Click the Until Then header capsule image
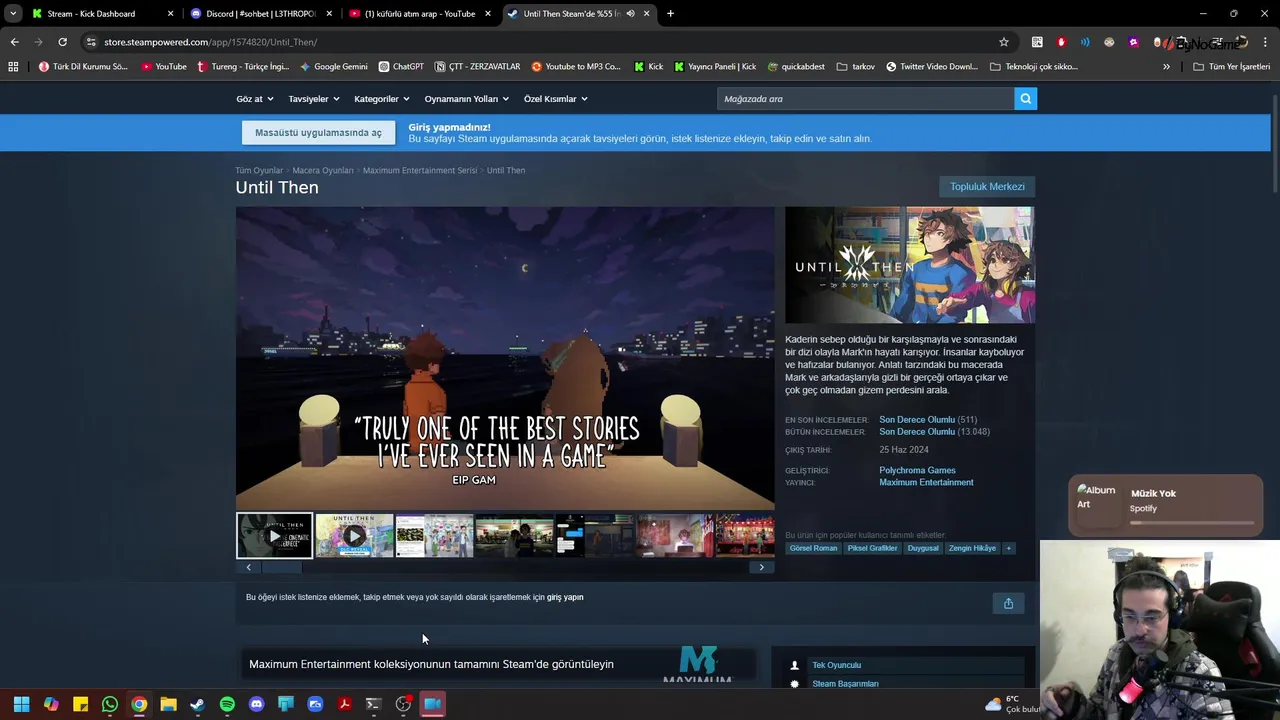This screenshot has height=720, width=1280. (x=909, y=265)
